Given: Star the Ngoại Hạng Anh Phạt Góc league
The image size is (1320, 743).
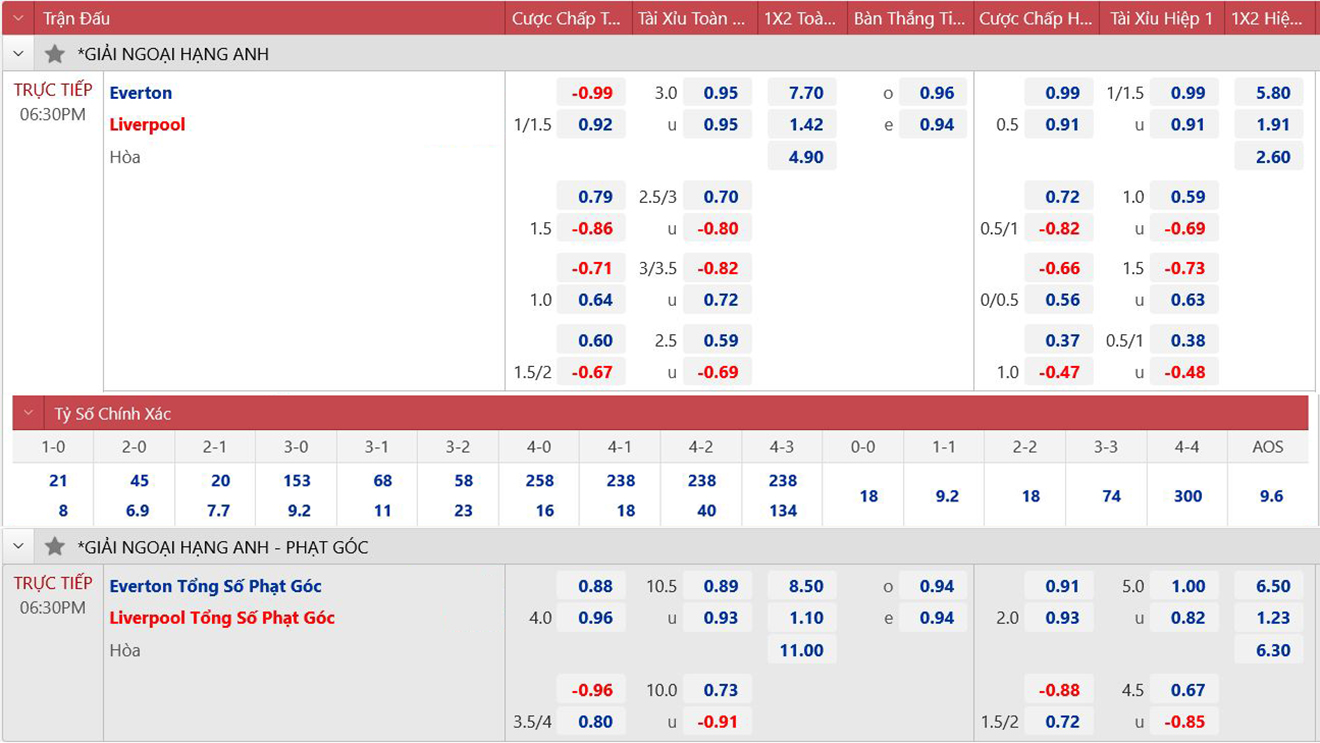Looking at the screenshot, I should click(55, 547).
